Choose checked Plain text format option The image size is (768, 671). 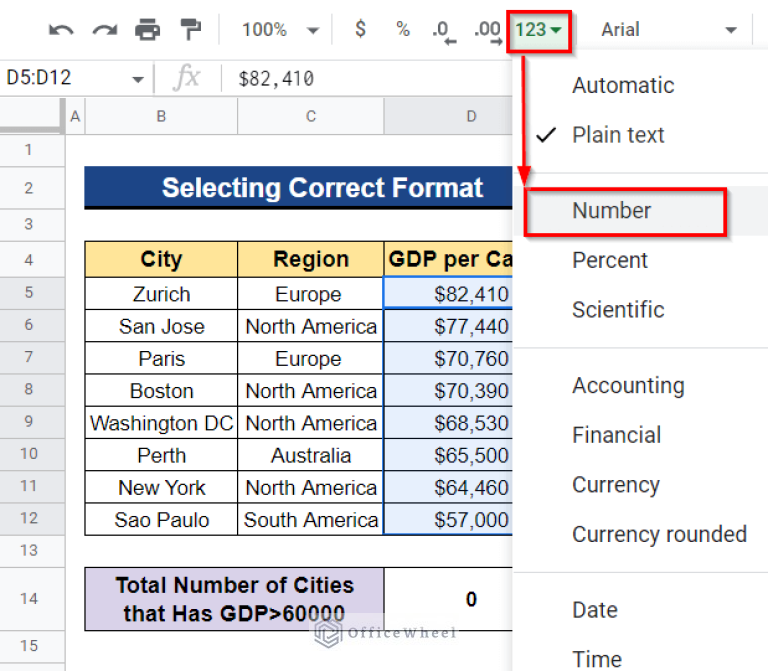(641, 135)
